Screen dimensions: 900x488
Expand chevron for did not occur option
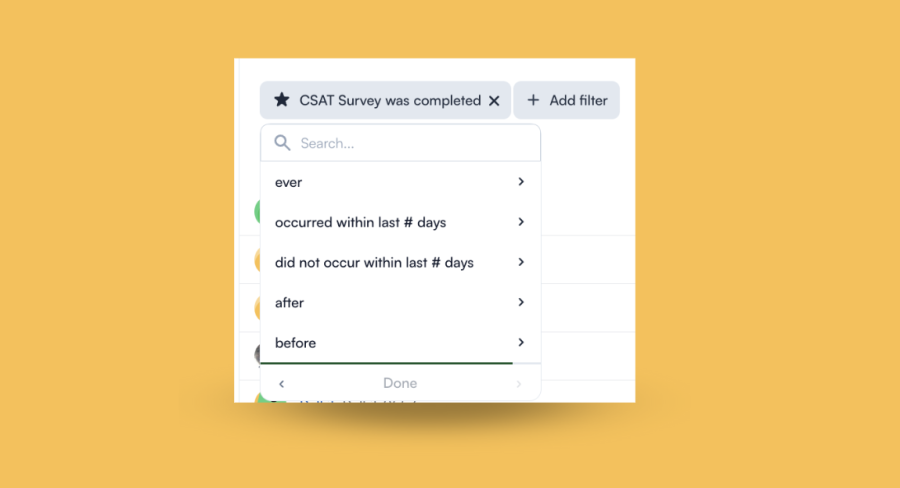(521, 262)
